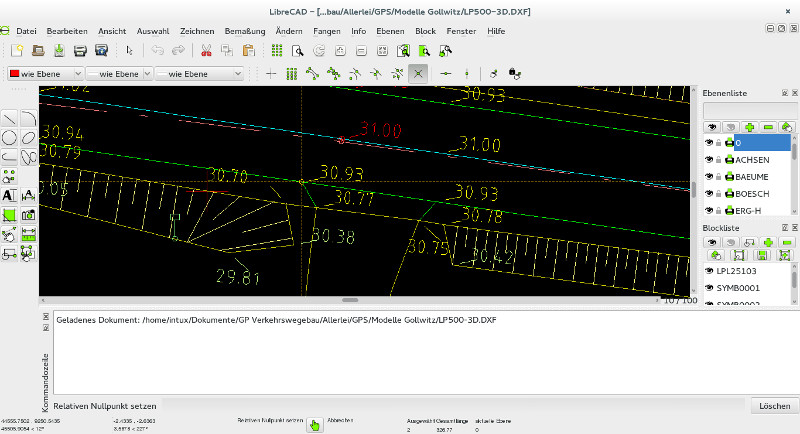Open the Datei menu
This screenshot has height=434, width=800.
click(26, 31)
